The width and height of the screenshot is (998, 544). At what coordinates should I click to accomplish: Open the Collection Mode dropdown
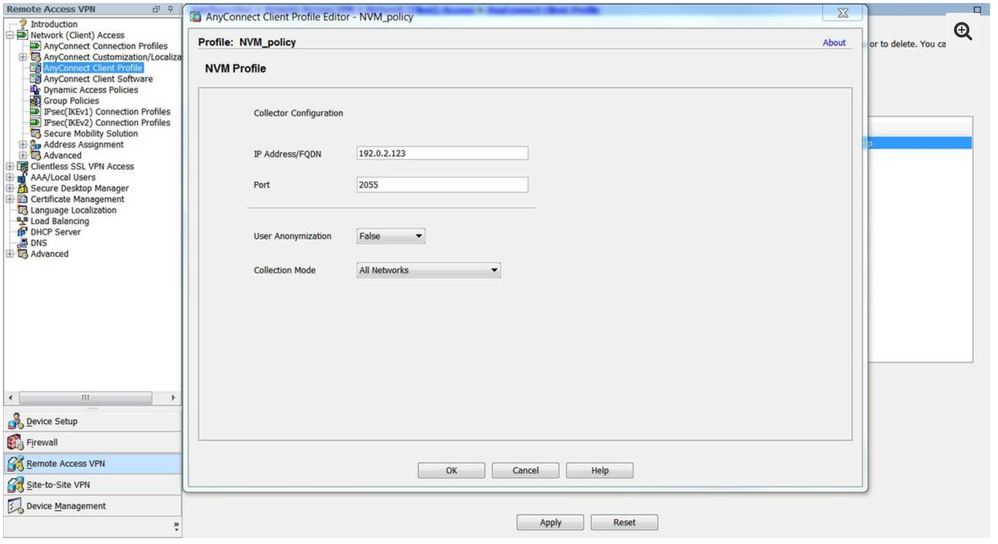click(x=428, y=270)
